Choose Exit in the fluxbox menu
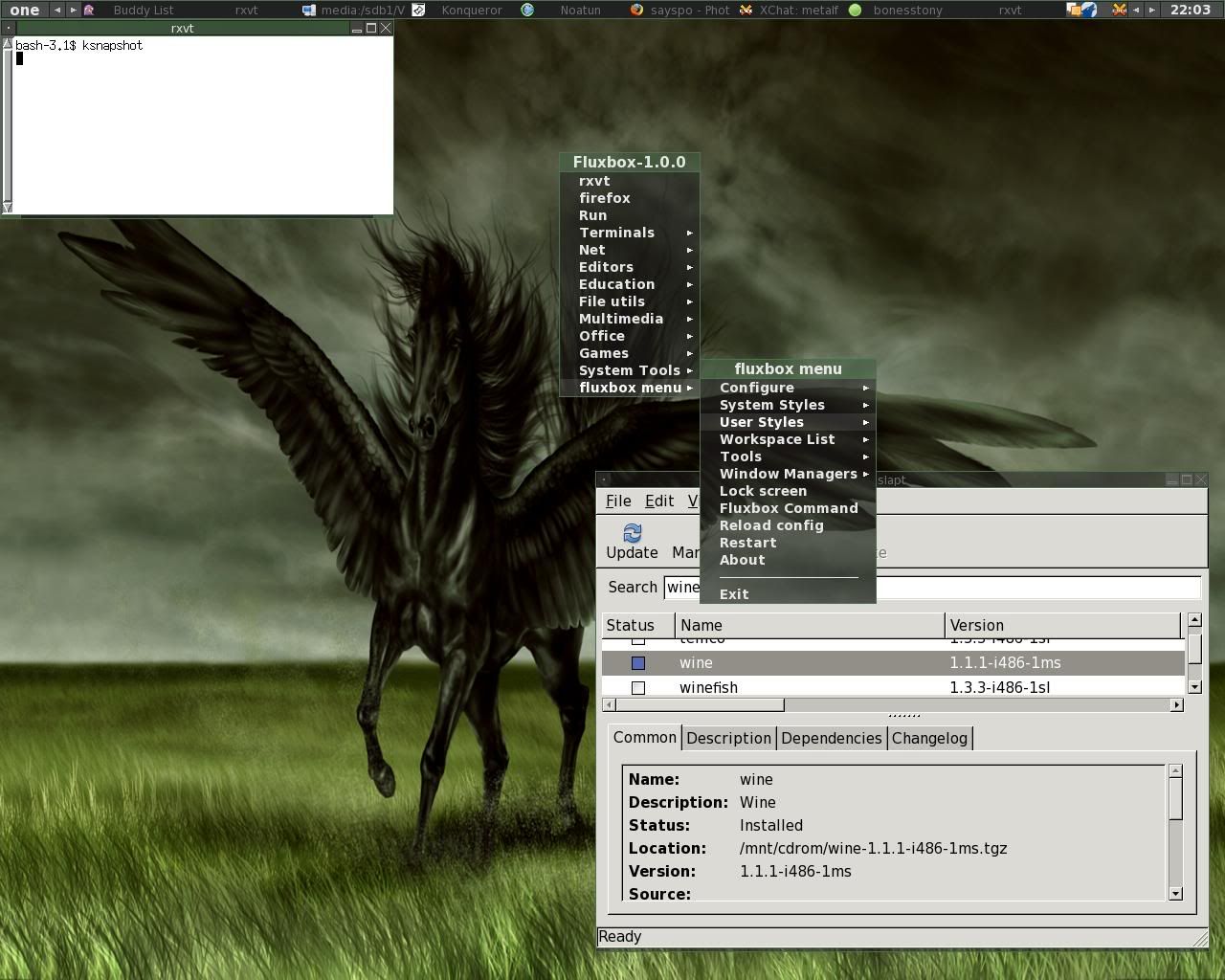 788,594
